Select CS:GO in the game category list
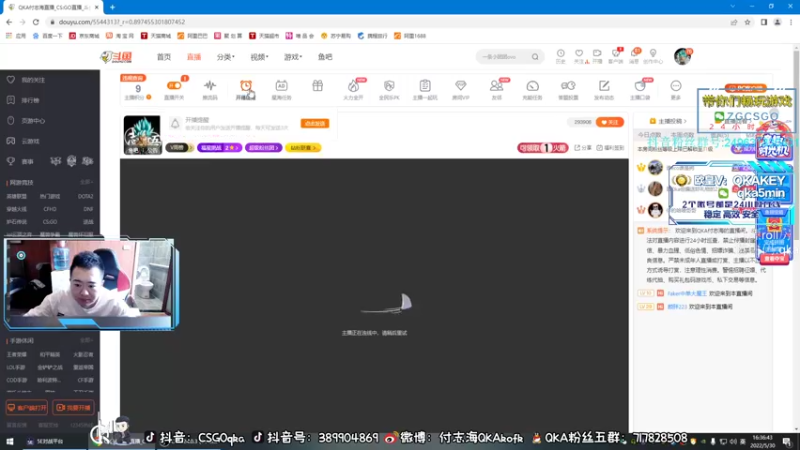 coord(49,222)
